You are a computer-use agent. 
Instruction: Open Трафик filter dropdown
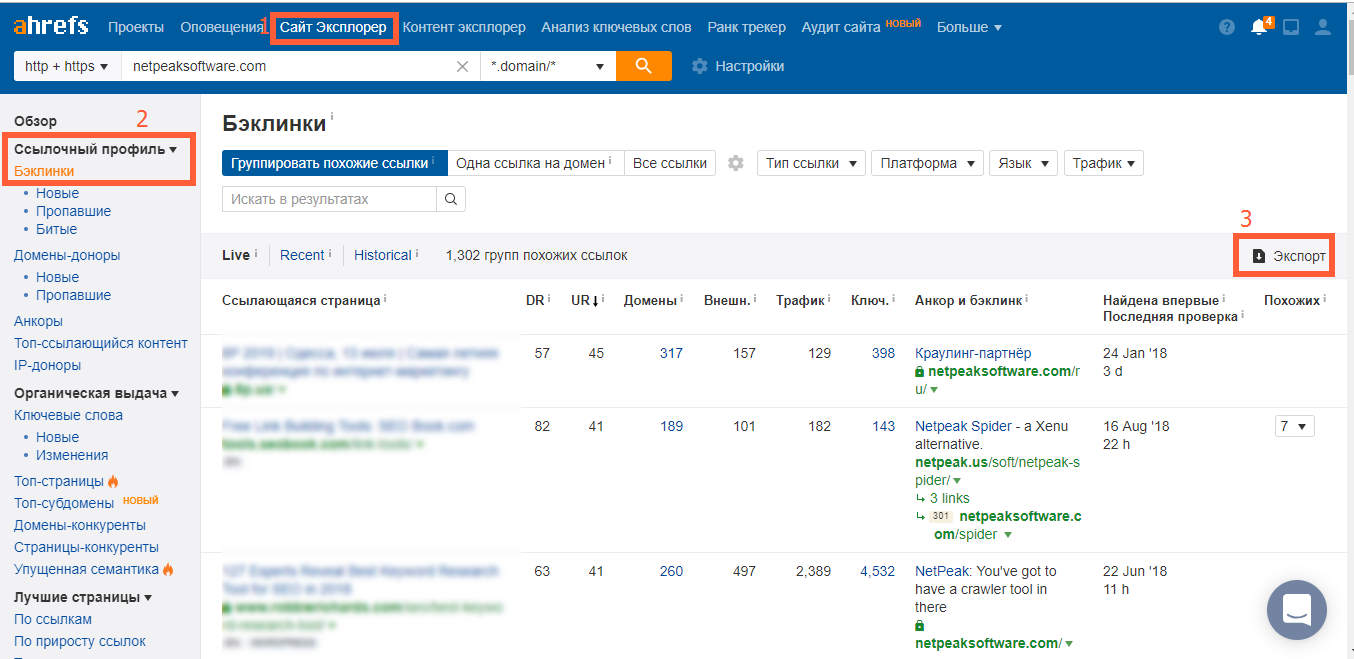[x=1103, y=163]
